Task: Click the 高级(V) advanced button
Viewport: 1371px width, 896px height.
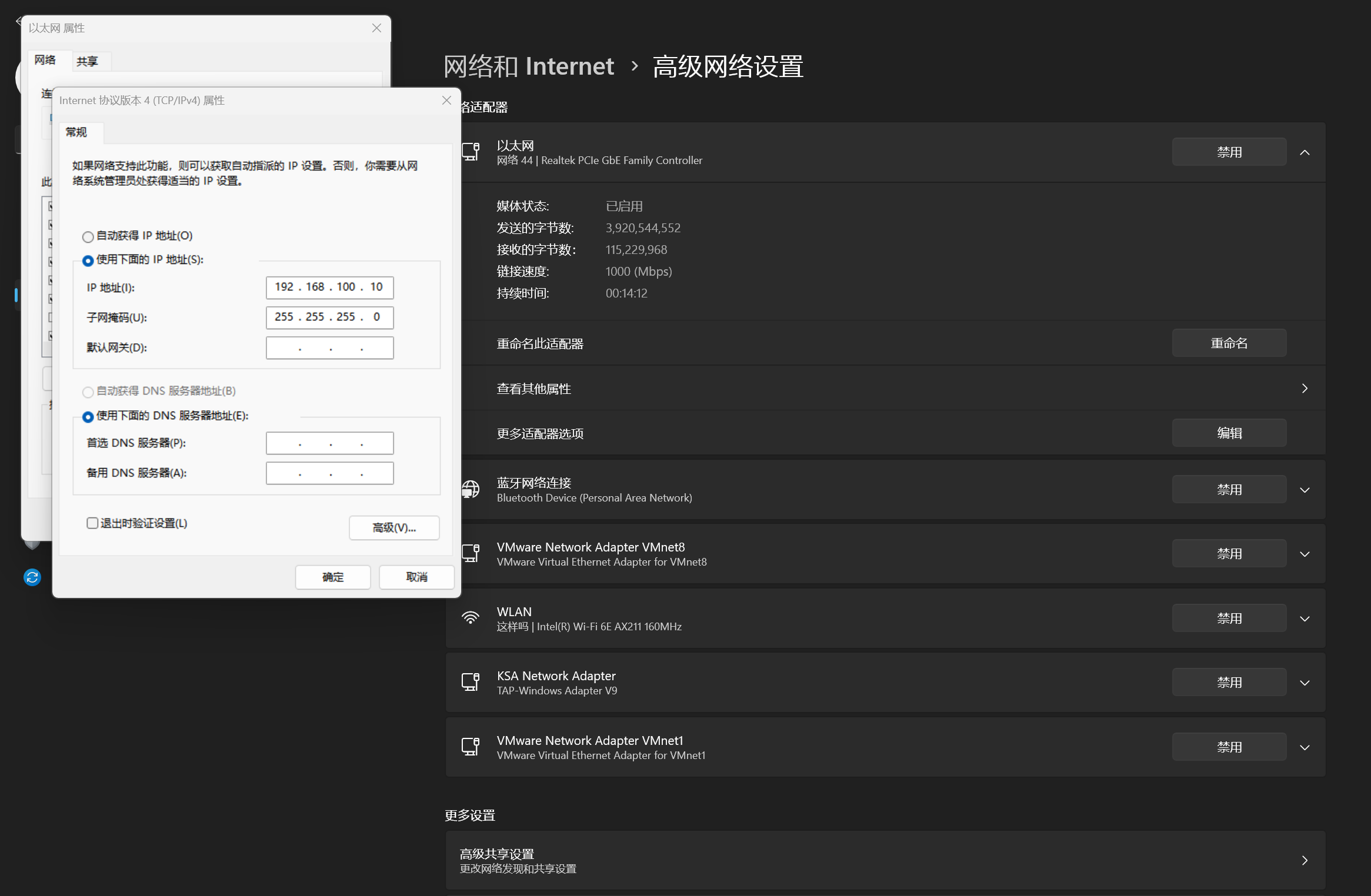Action: pos(393,527)
